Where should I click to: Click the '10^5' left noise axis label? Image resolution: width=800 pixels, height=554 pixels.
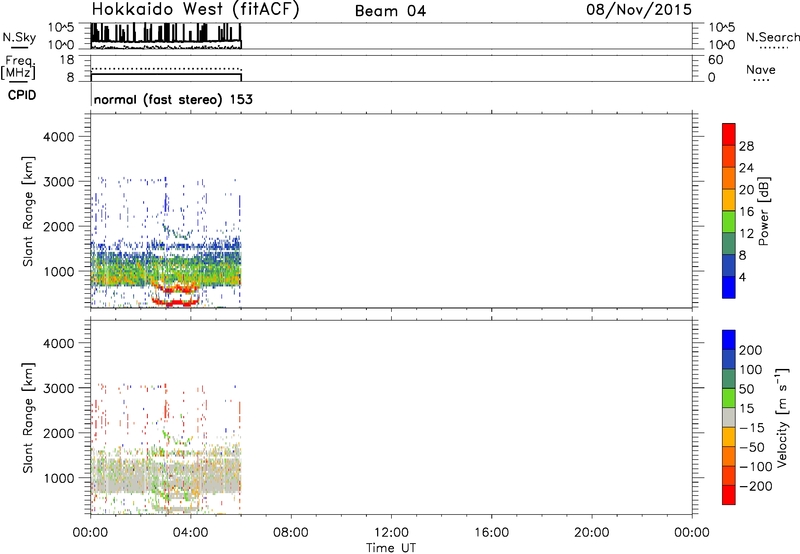(x=61, y=27)
